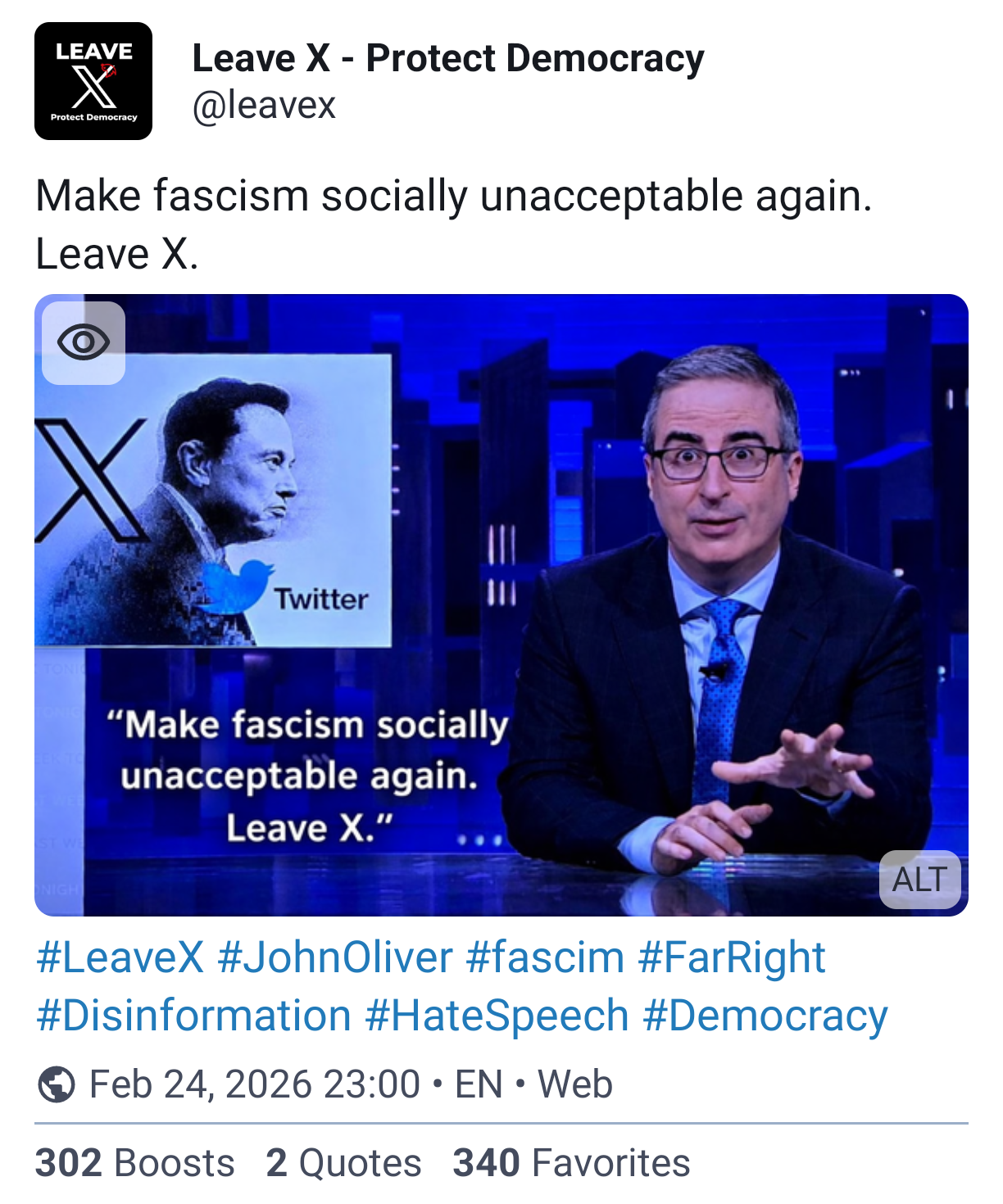Open the Leave X profile avatar
This screenshot has width=1003, height=1204.
93,81
